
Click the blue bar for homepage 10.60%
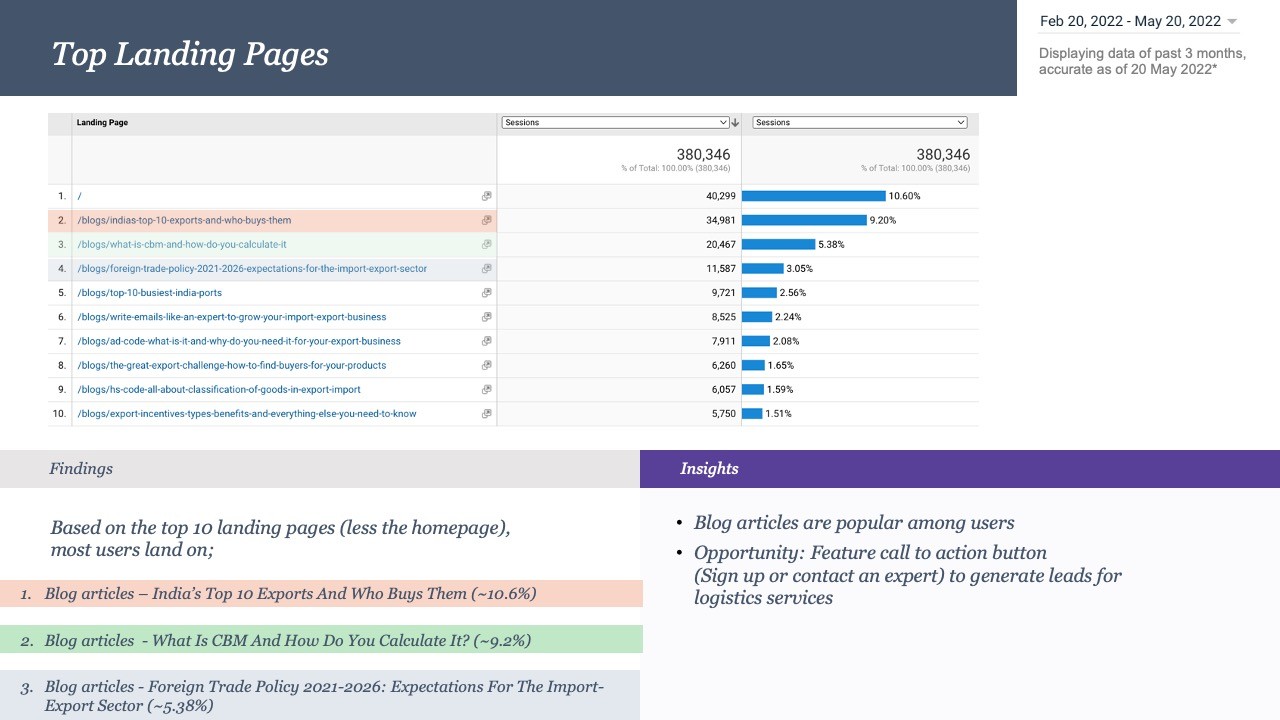(x=814, y=196)
